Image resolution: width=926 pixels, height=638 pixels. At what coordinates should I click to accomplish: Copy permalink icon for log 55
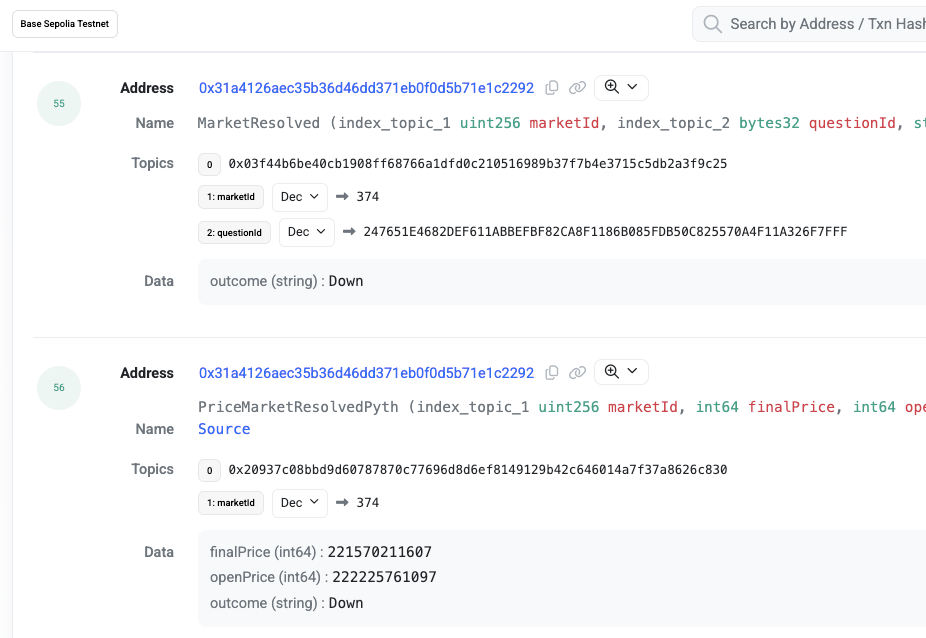(577, 87)
